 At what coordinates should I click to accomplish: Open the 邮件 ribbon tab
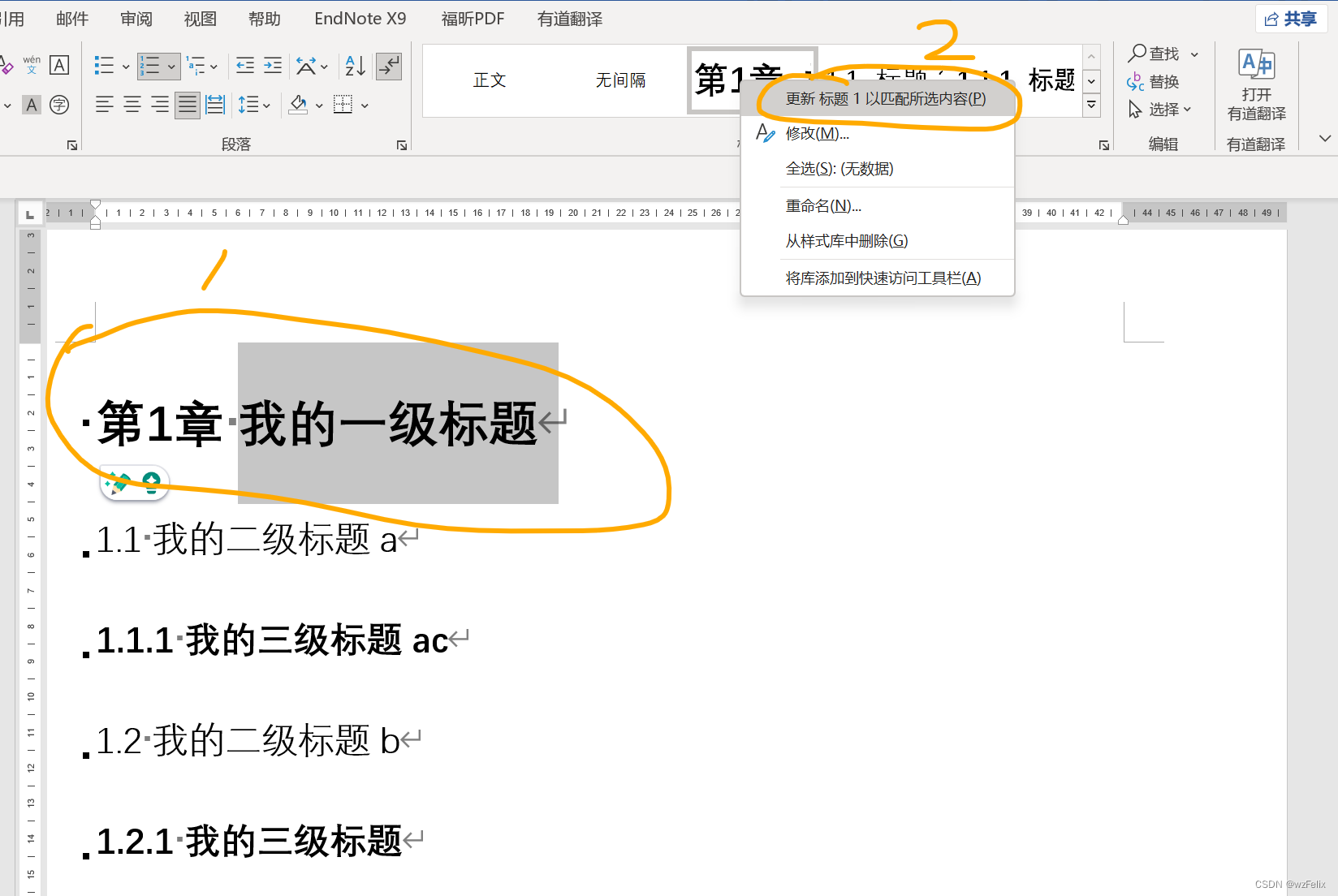[72, 19]
